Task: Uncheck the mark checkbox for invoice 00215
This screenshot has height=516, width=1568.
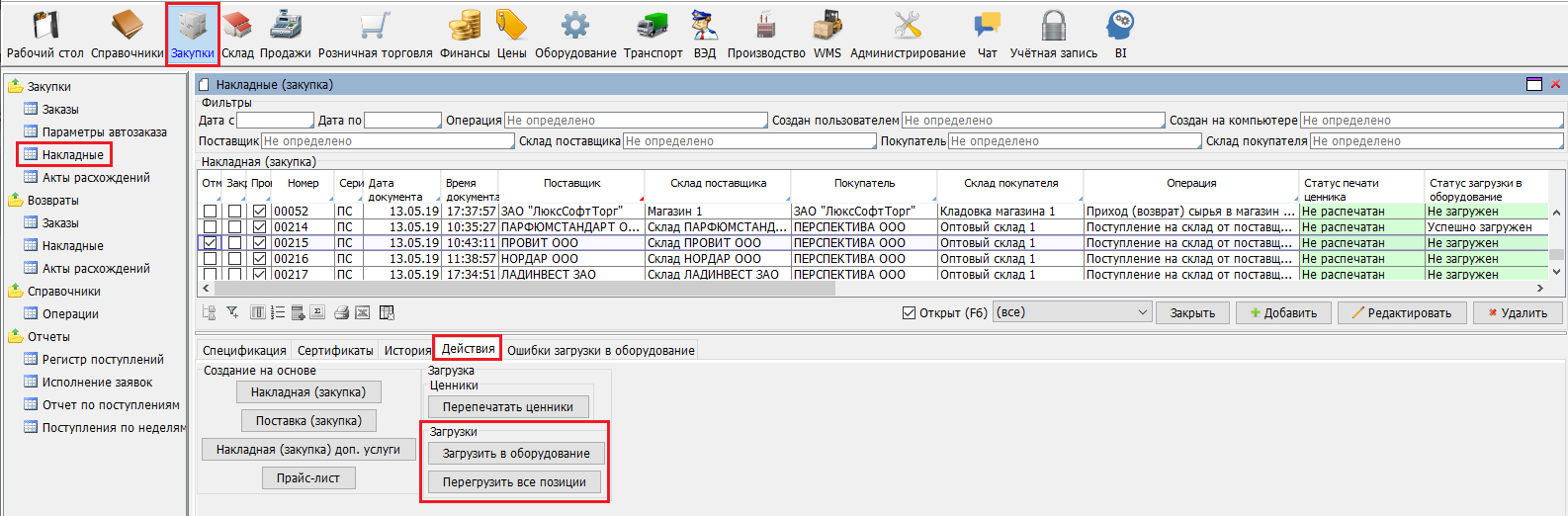Action: tap(211, 243)
